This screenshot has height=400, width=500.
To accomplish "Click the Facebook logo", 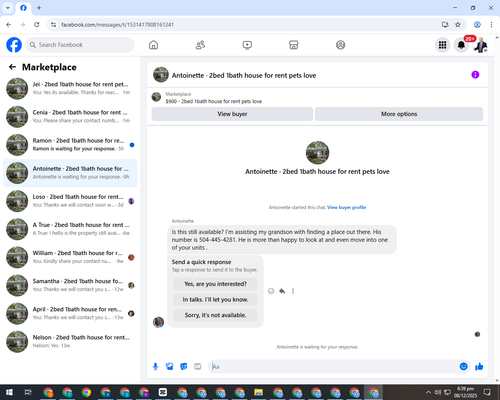I will tap(14, 45).
